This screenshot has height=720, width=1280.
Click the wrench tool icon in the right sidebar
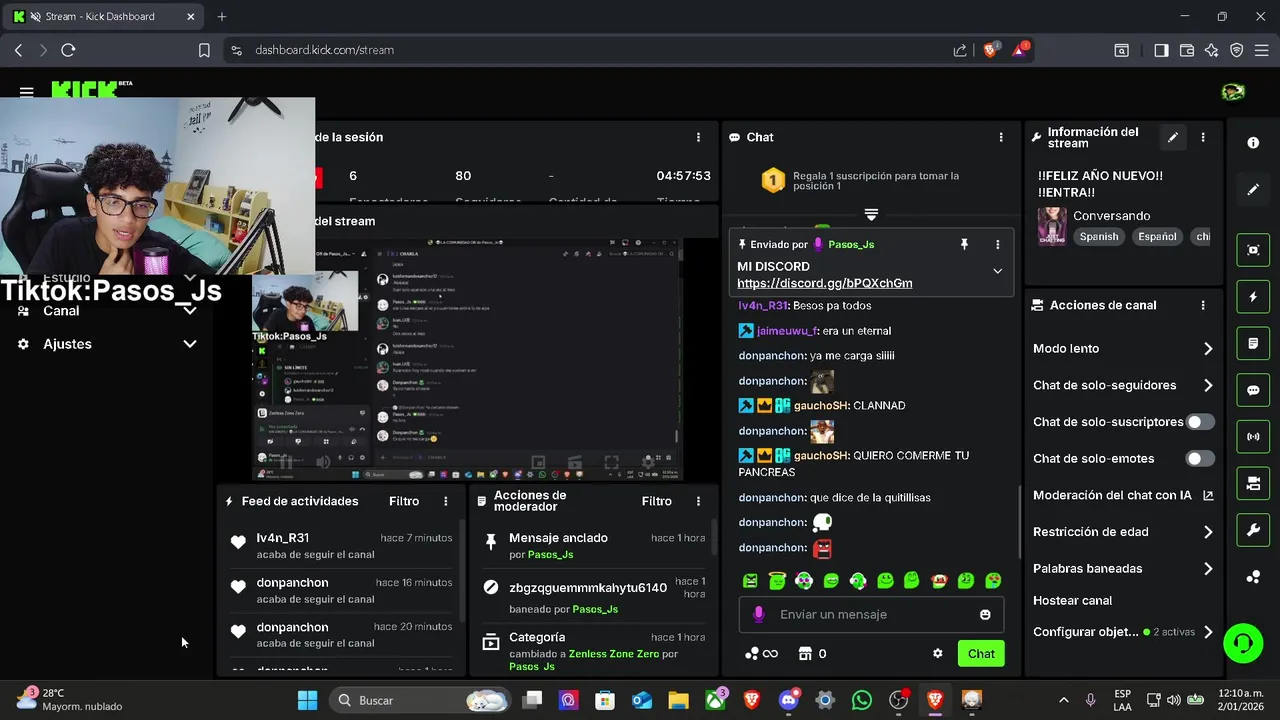(1253, 530)
